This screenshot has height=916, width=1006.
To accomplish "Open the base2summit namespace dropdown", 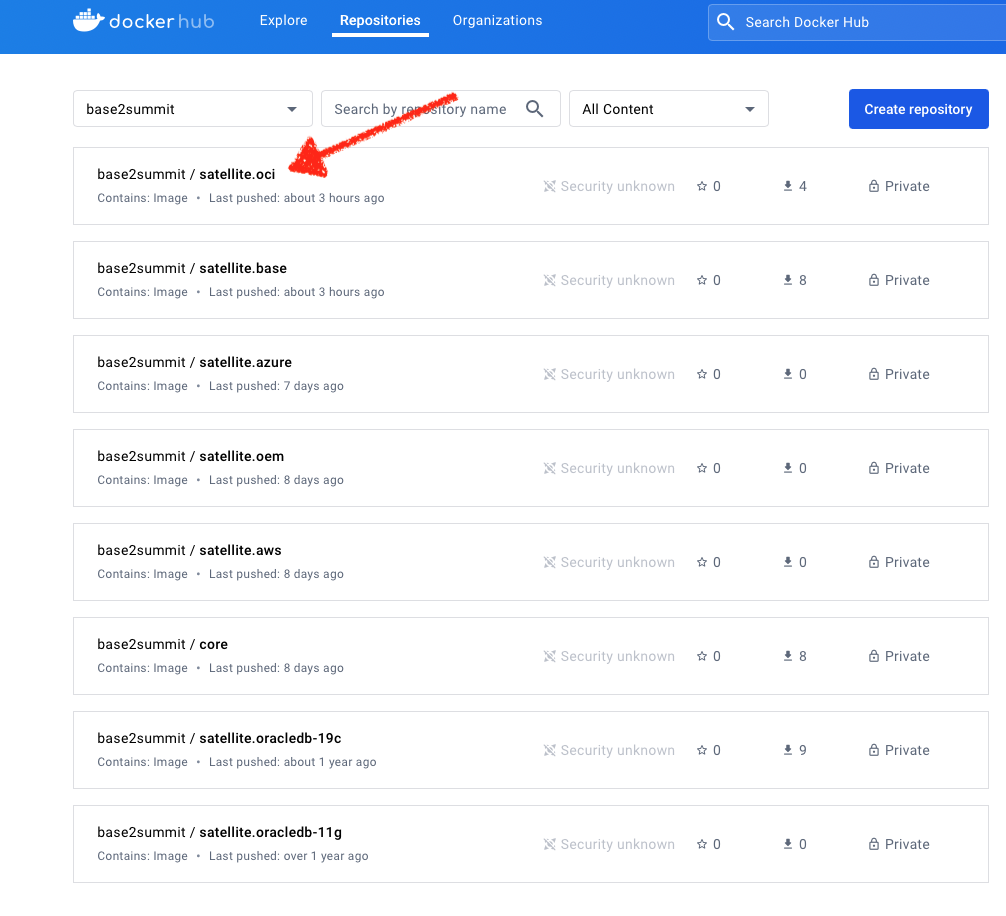I will [x=192, y=109].
